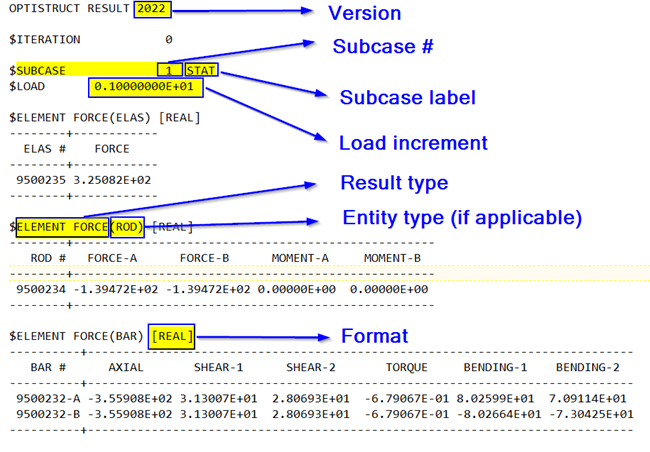Select the blue Version annotation label
This screenshot has width=650, height=452.
click(x=364, y=13)
